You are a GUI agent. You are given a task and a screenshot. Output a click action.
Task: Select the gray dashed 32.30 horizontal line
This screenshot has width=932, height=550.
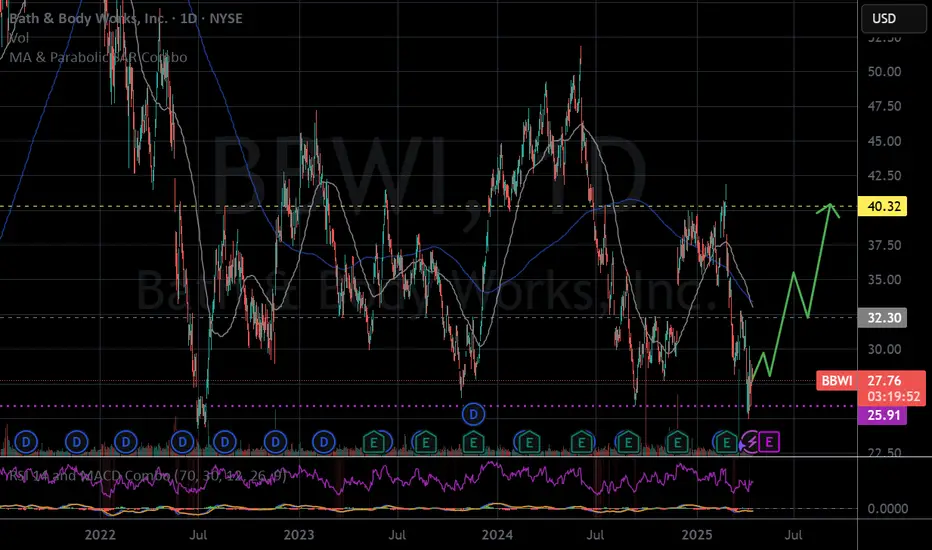pyautogui.click(x=428, y=318)
